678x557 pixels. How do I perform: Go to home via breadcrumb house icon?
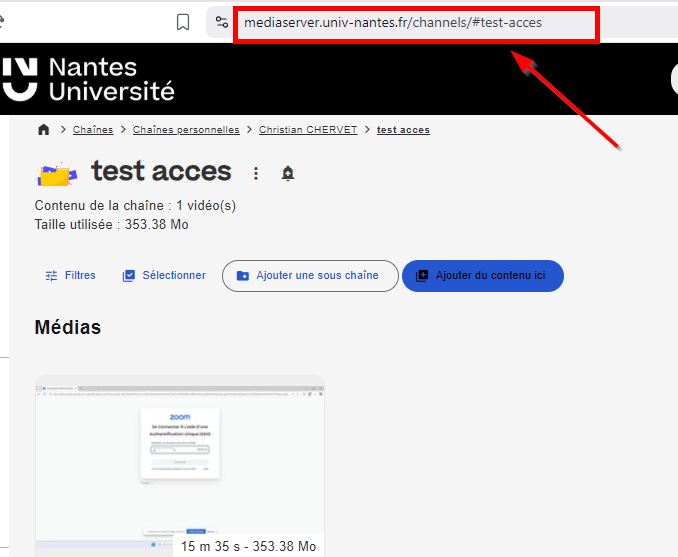(x=43, y=130)
